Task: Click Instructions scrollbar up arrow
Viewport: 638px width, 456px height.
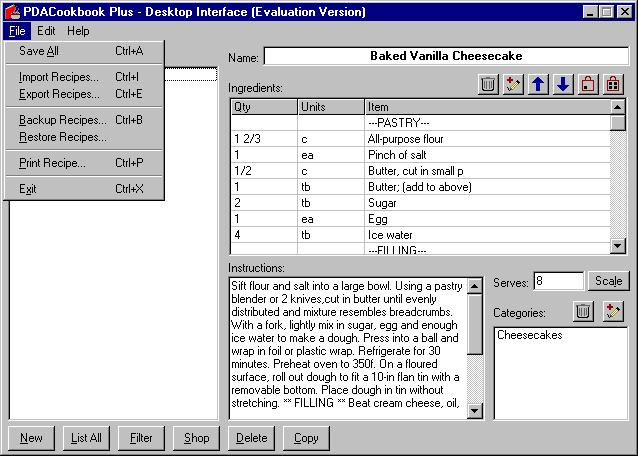Action: 474,286
